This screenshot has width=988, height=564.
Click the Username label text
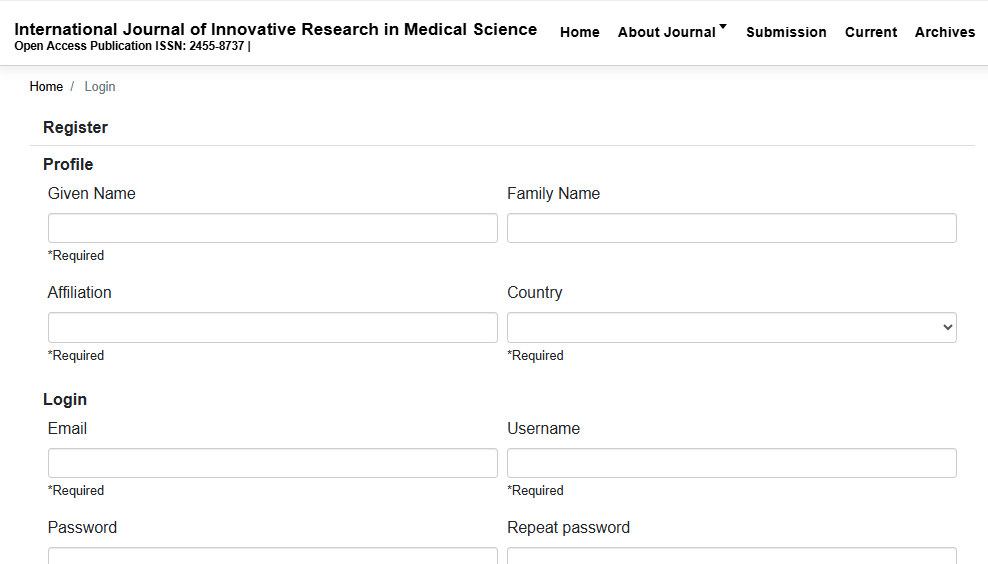pyautogui.click(x=543, y=429)
